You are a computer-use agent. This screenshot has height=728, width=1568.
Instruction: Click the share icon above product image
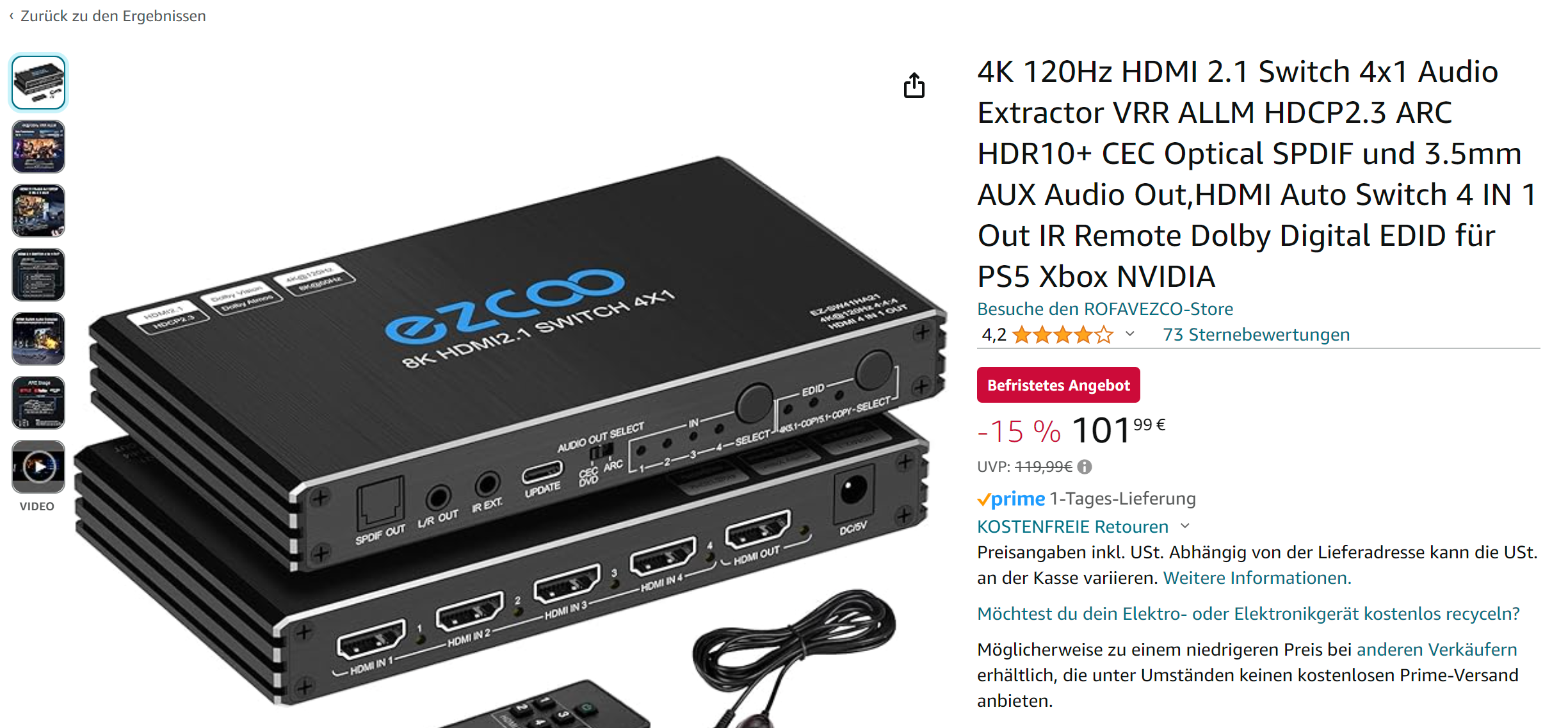tap(914, 85)
